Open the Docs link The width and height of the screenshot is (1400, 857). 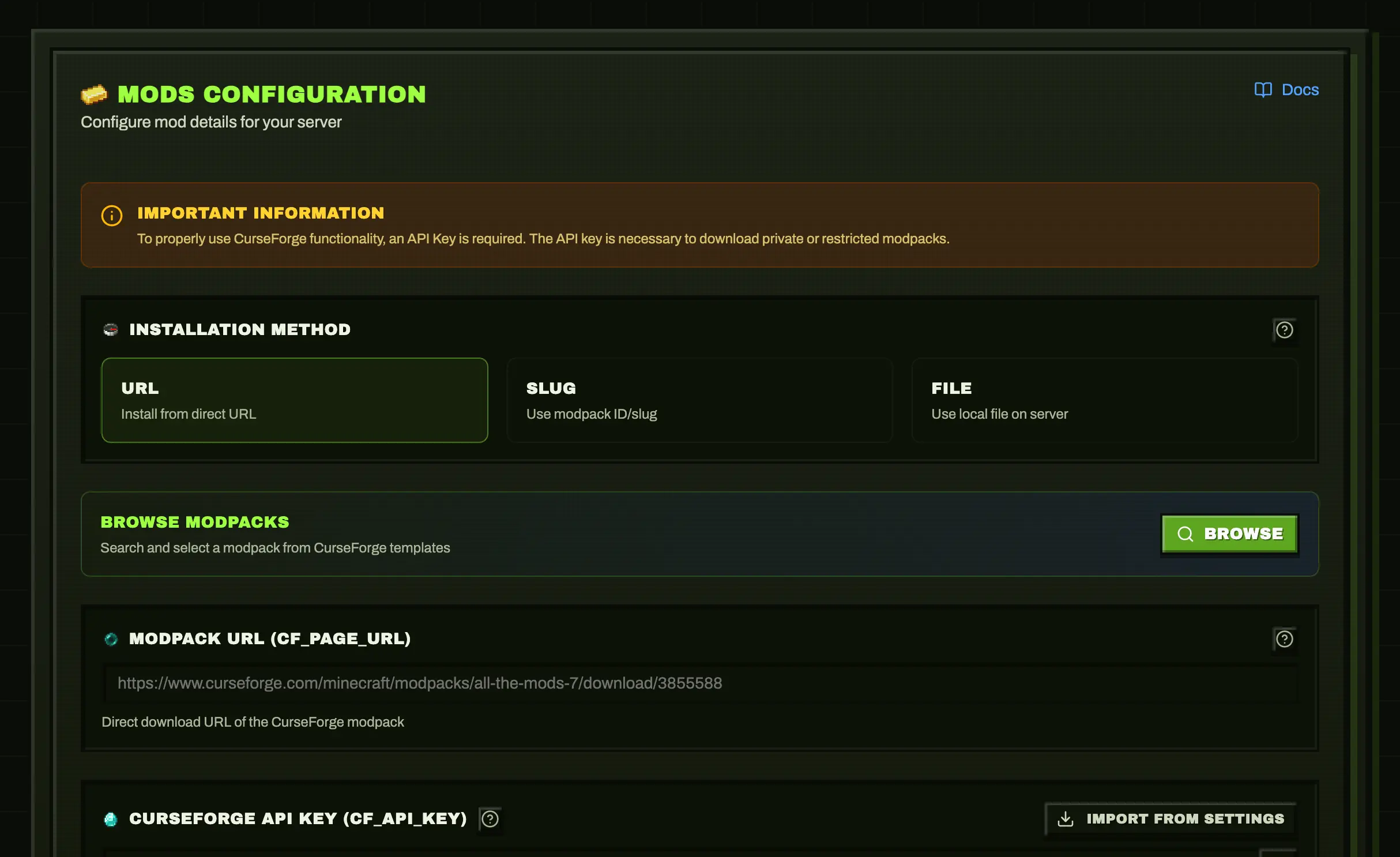[x=1286, y=90]
